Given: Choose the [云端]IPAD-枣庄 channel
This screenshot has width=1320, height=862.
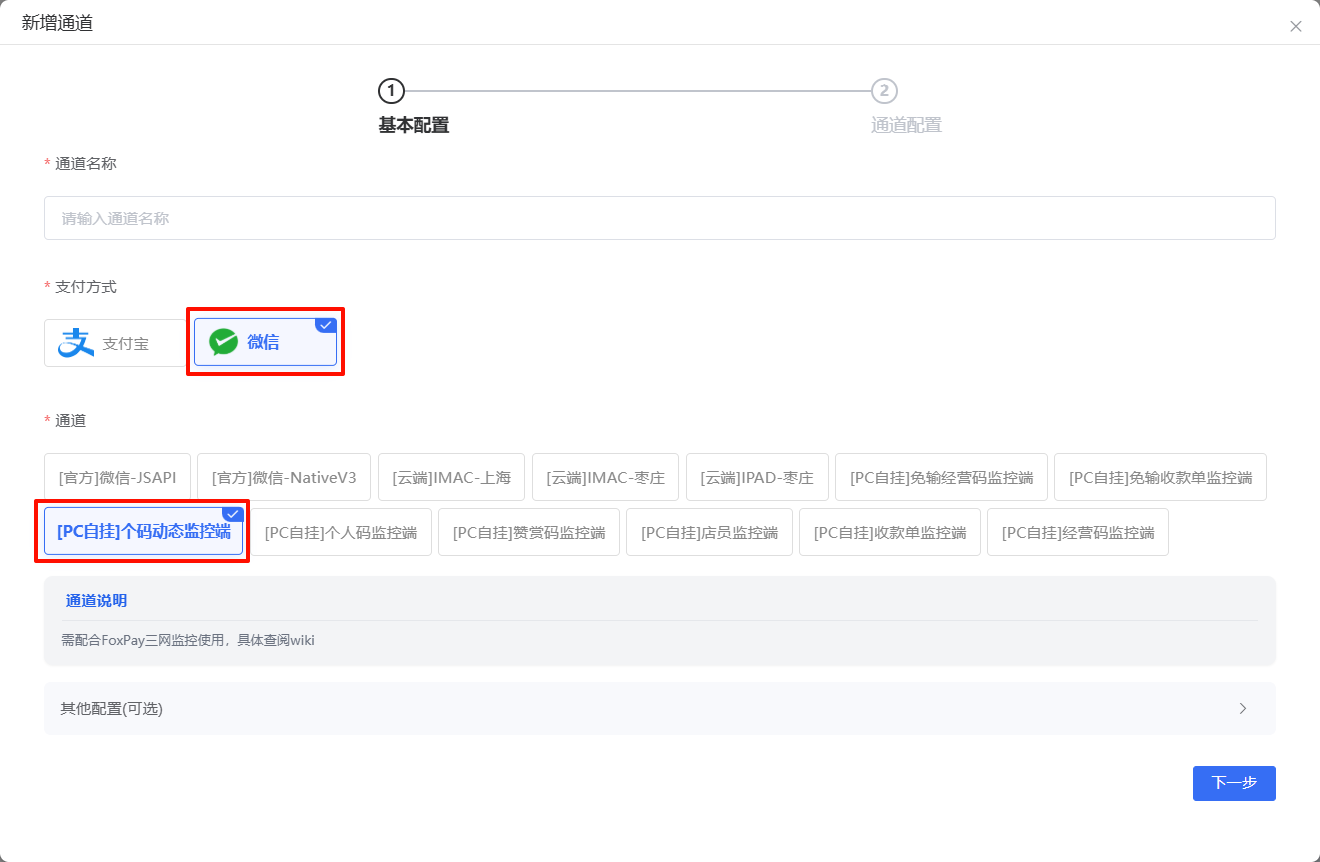Looking at the screenshot, I should click(757, 477).
